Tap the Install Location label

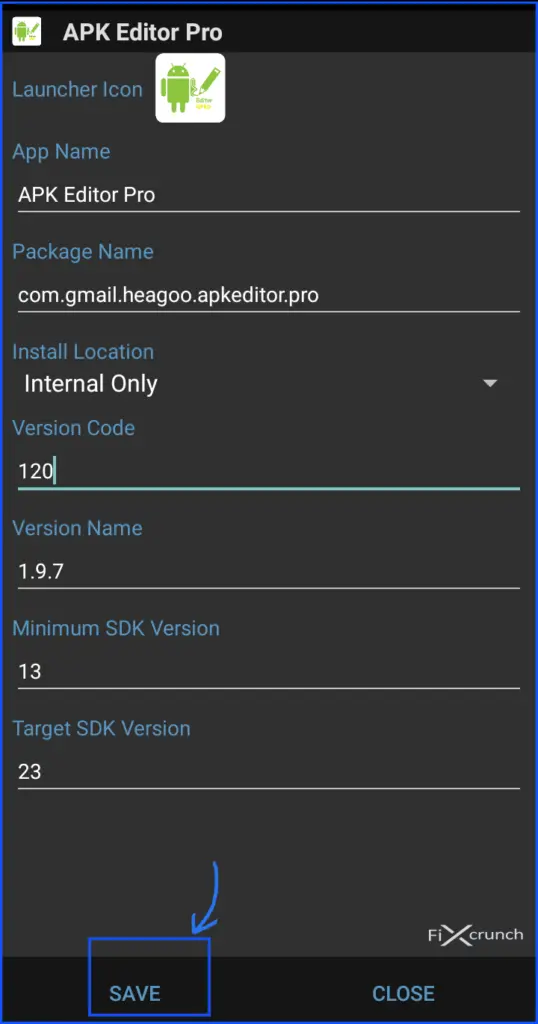coord(83,352)
